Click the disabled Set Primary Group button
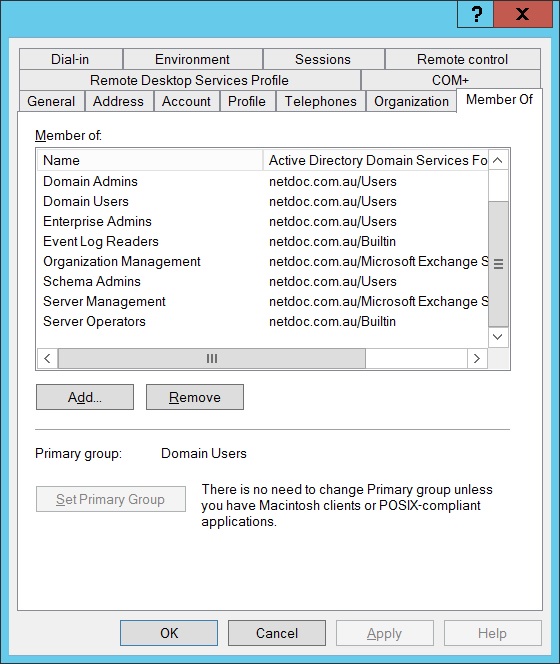The width and height of the screenshot is (560, 664). [x=111, y=499]
